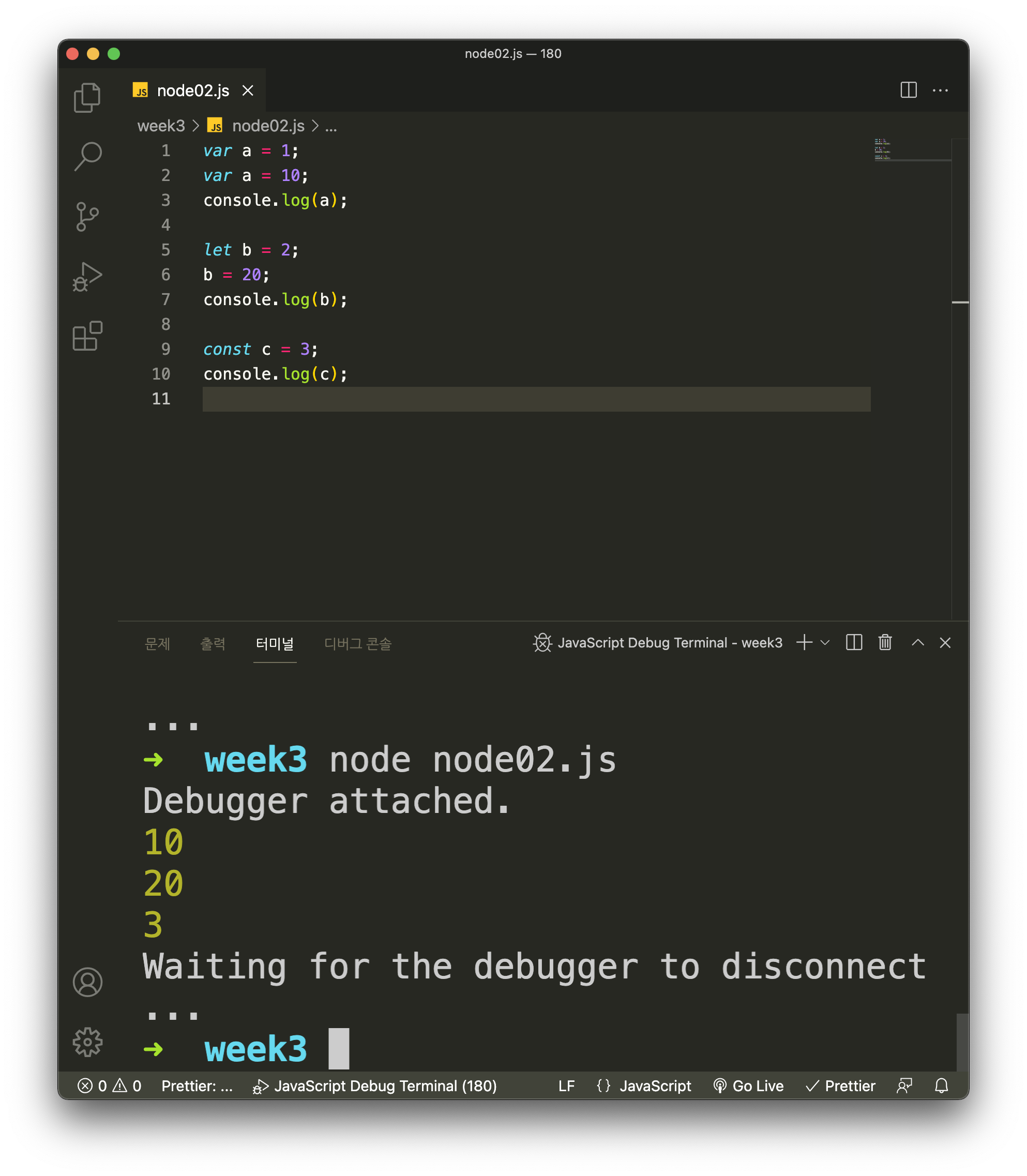Image resolution: width=1027 pixels, height=1176 pixels.
Task: Open the Run and Debug view
Action: (x=87, y=277)
